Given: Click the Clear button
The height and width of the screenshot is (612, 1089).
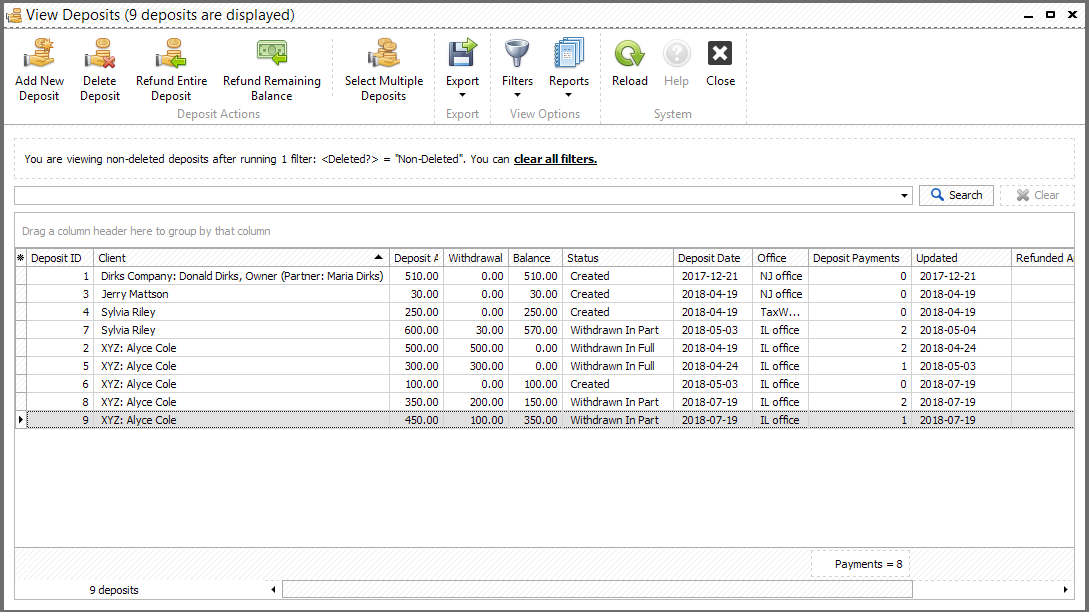Looking at the screenshot, I should pyautogui.click(x=1038, y=195).
